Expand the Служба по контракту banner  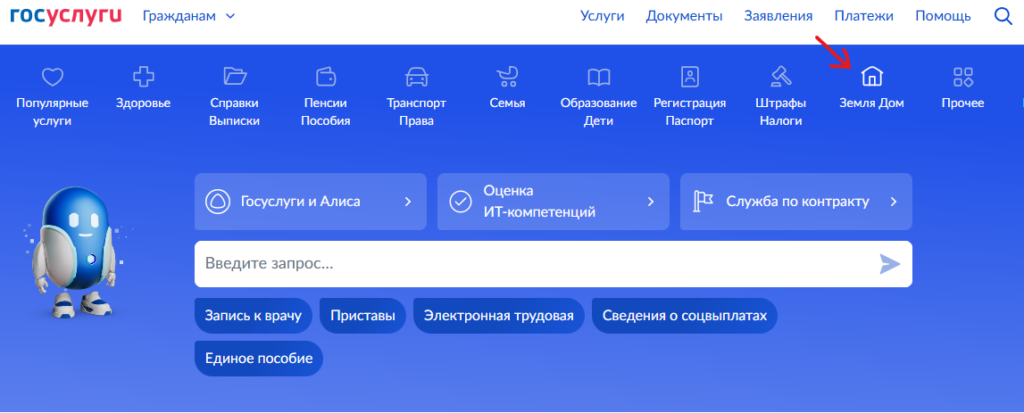pos(795,201)
